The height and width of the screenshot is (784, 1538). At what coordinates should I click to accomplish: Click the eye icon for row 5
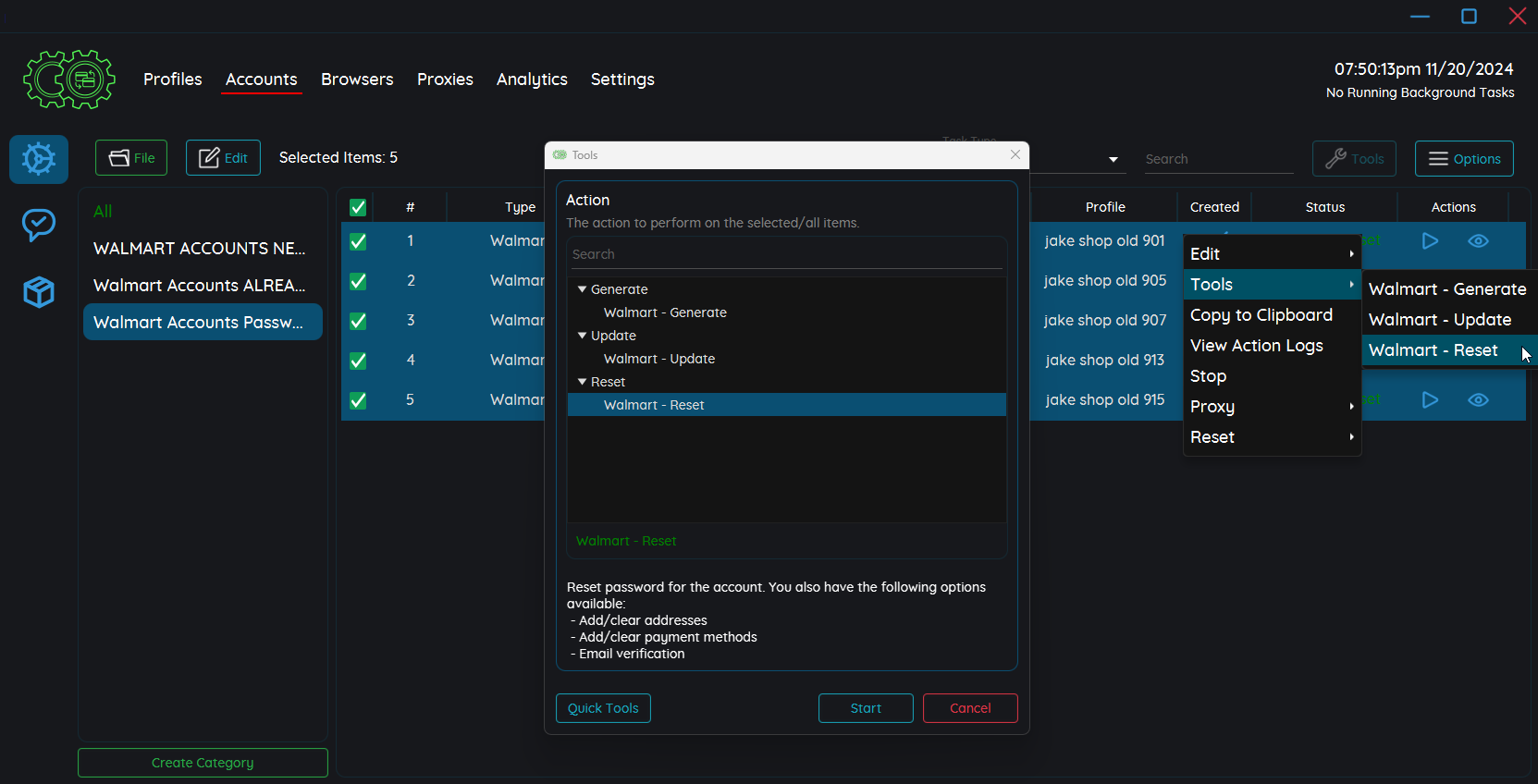pos(1478,400)
